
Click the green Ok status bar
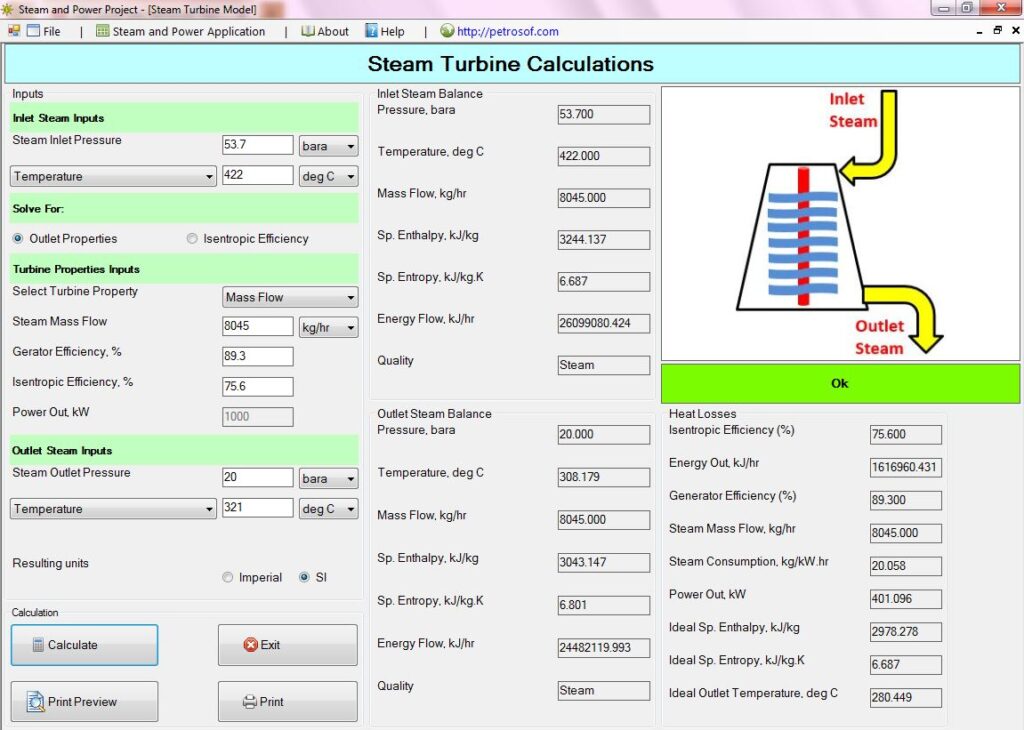pyautogui.click(x=839, y=384)
